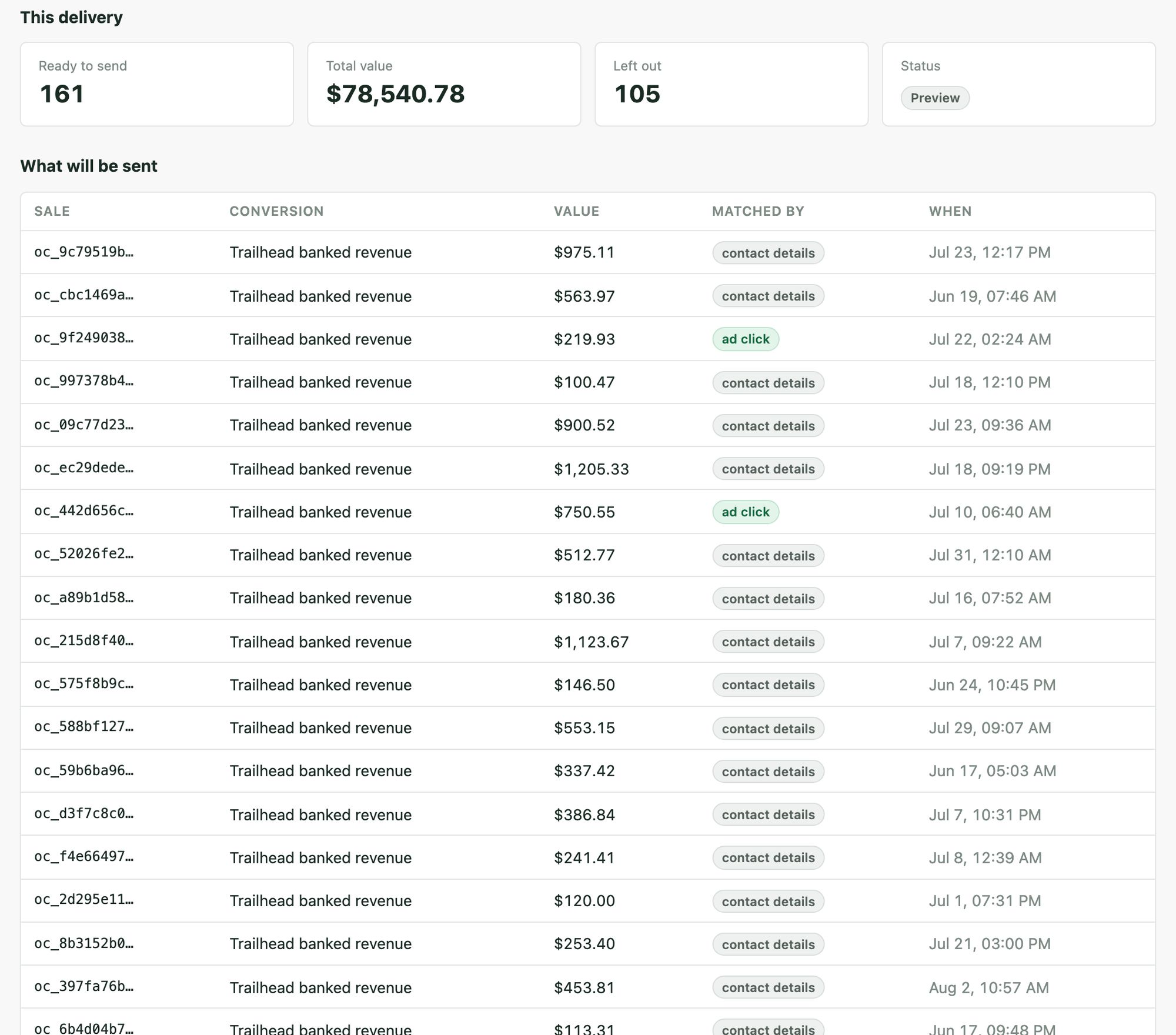Click the $553.15 value cell
This screenshot has width=1176, height=1035.
point(584,728)
